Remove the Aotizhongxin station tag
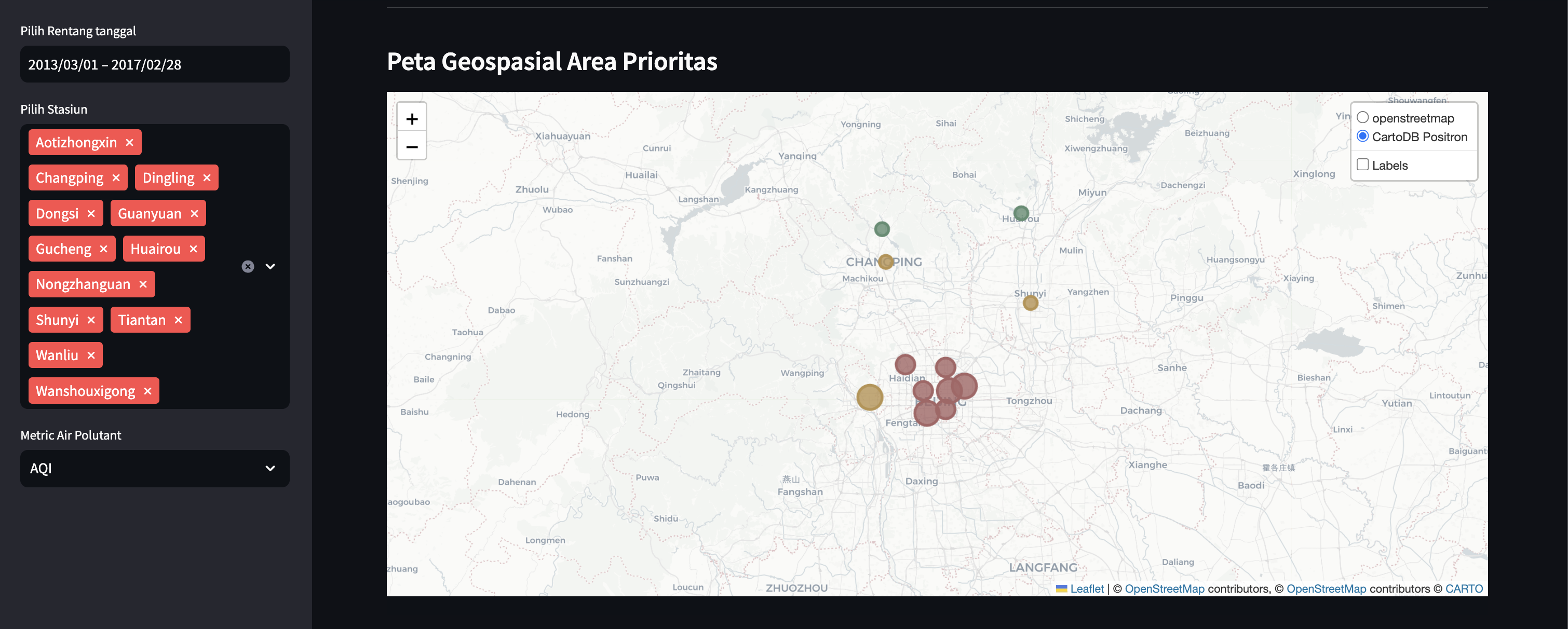This screenshot has height=629, width=1568. (x=130, y=142)
